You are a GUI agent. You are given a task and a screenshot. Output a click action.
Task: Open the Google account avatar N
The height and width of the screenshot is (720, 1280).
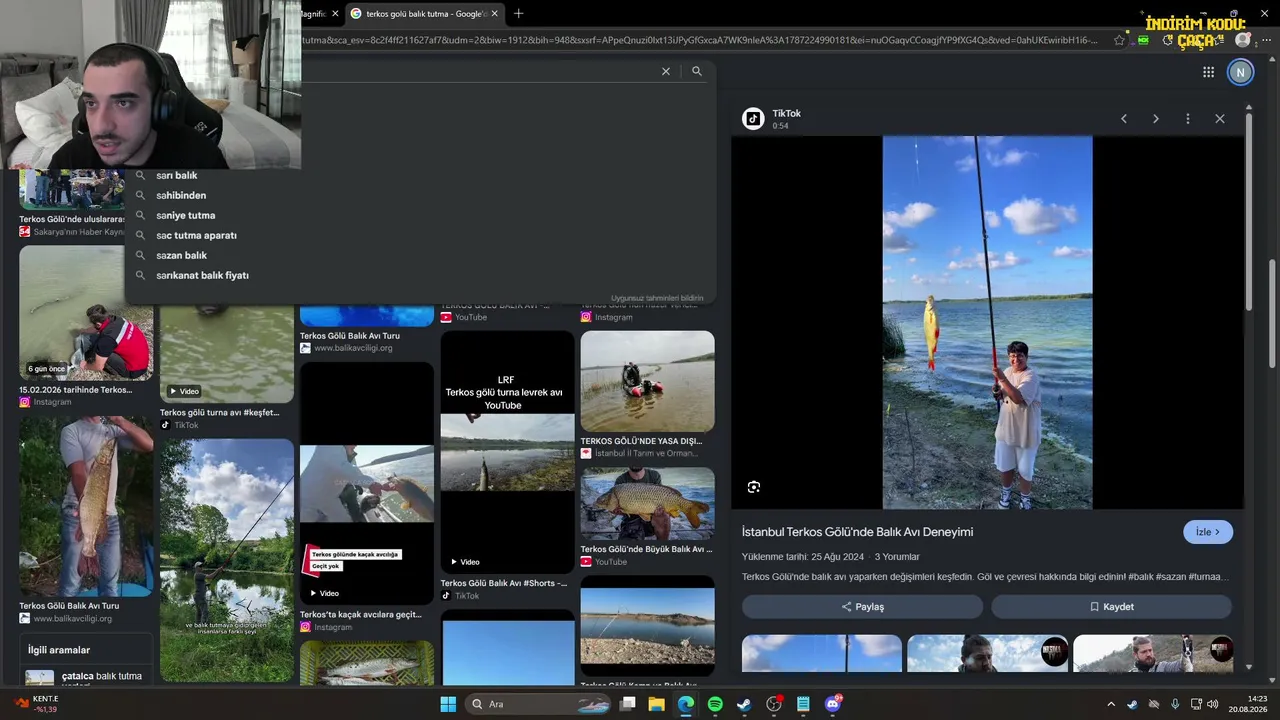(x=1240, y=72)
